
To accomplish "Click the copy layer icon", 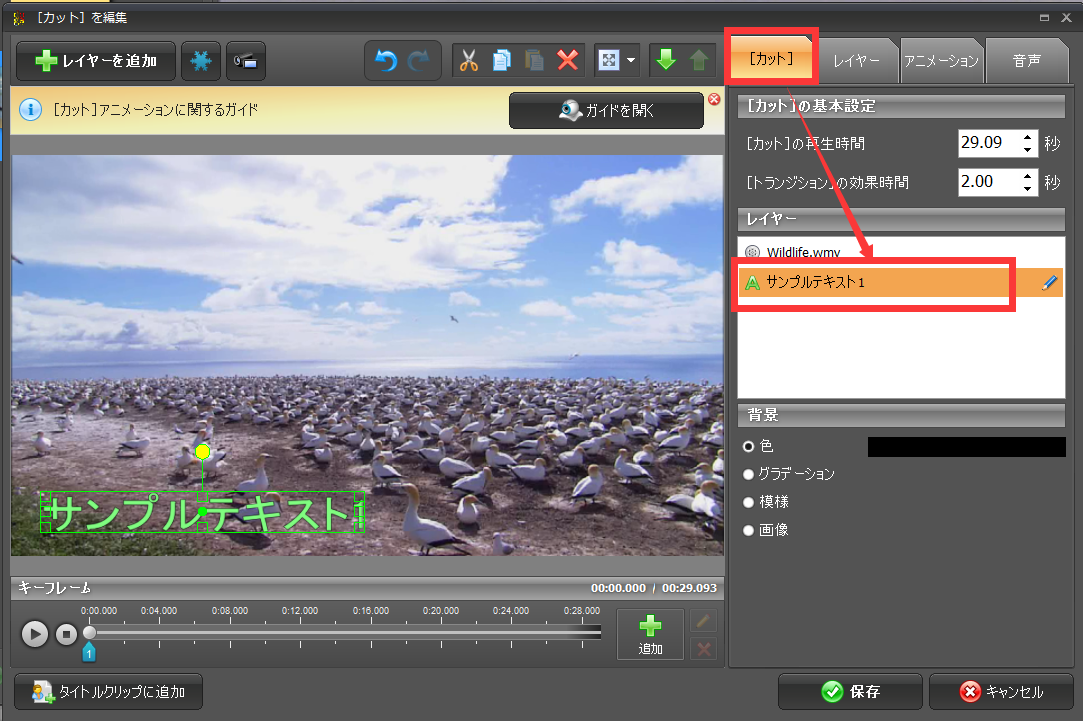I will pyautogui.click(x=501, y=61).
